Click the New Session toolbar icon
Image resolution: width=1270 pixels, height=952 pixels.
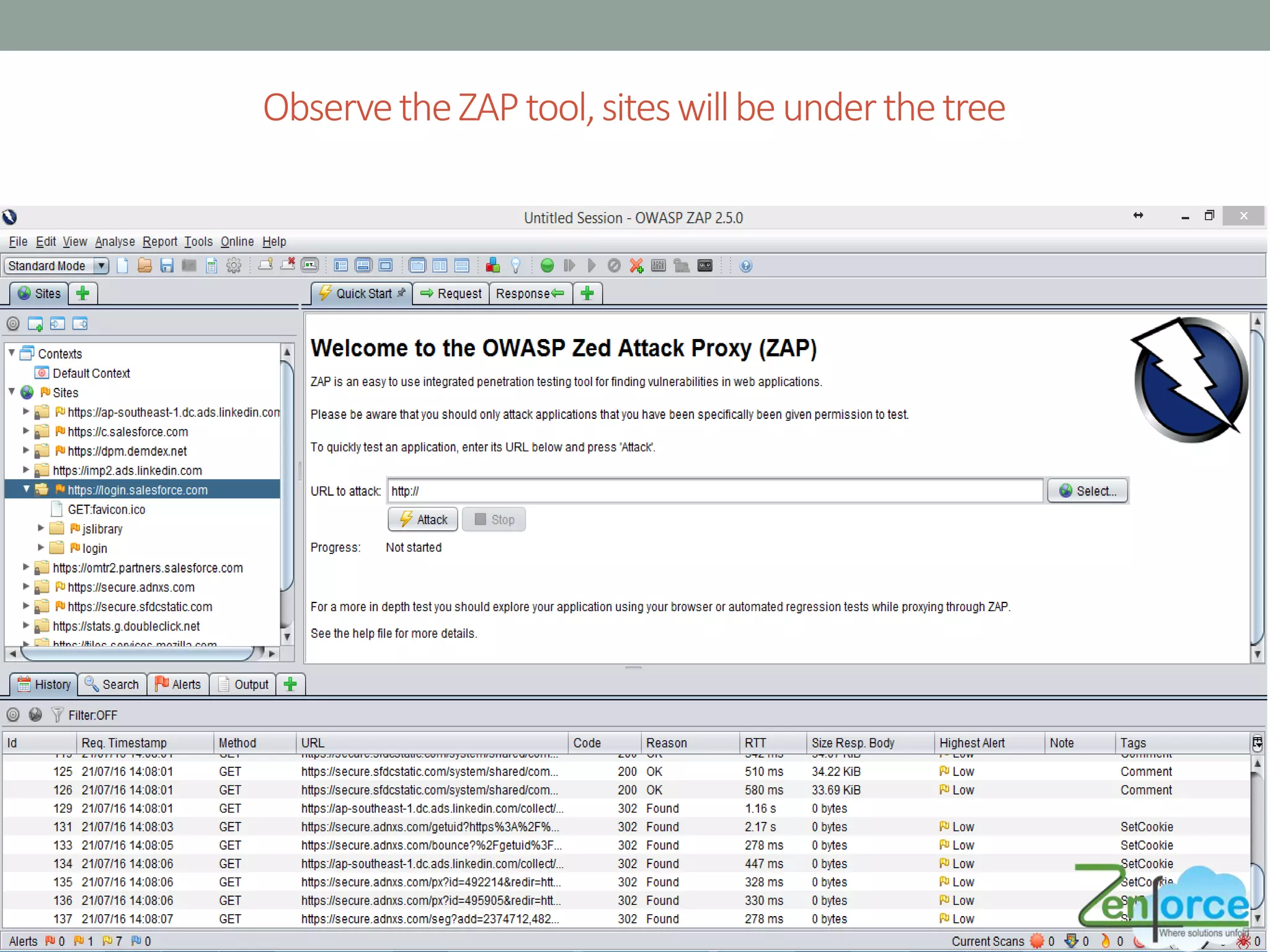coord(123,266)
